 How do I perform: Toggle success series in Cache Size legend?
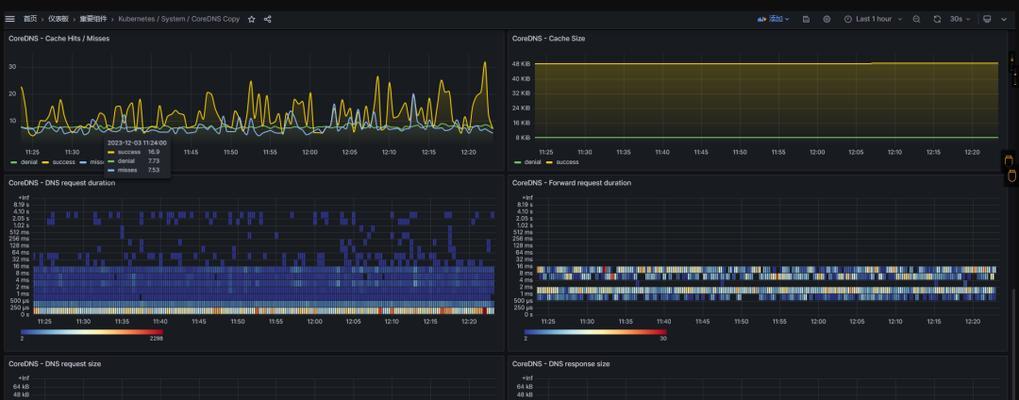click(x=567, y=162)
